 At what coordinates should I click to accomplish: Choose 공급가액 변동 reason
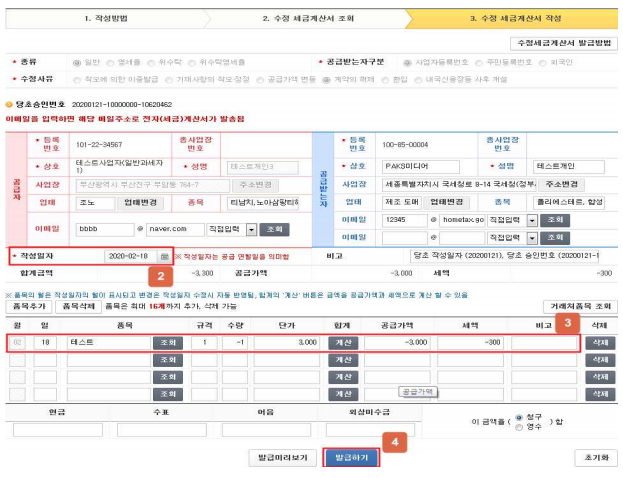pos(260,80)
